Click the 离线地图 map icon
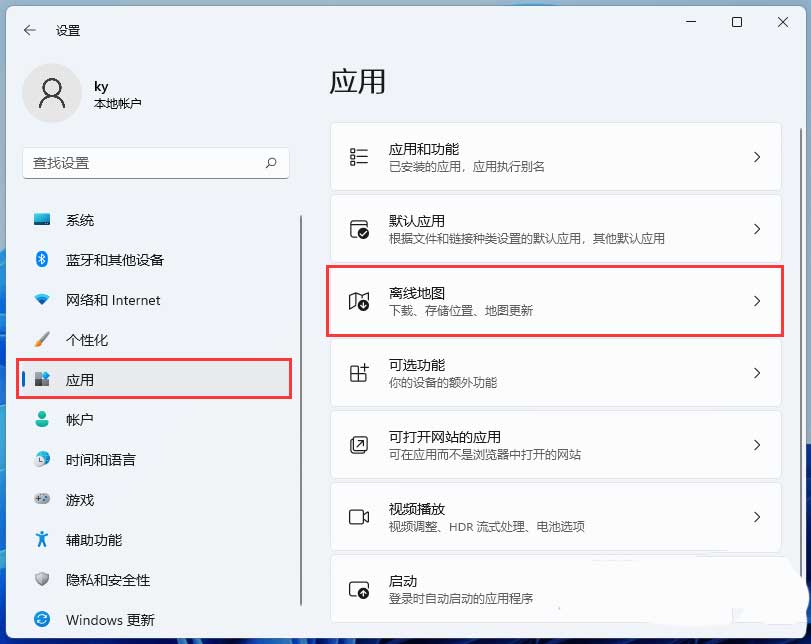Image resolution: width=811 pixels, height=644 pixels. (359, 301)
